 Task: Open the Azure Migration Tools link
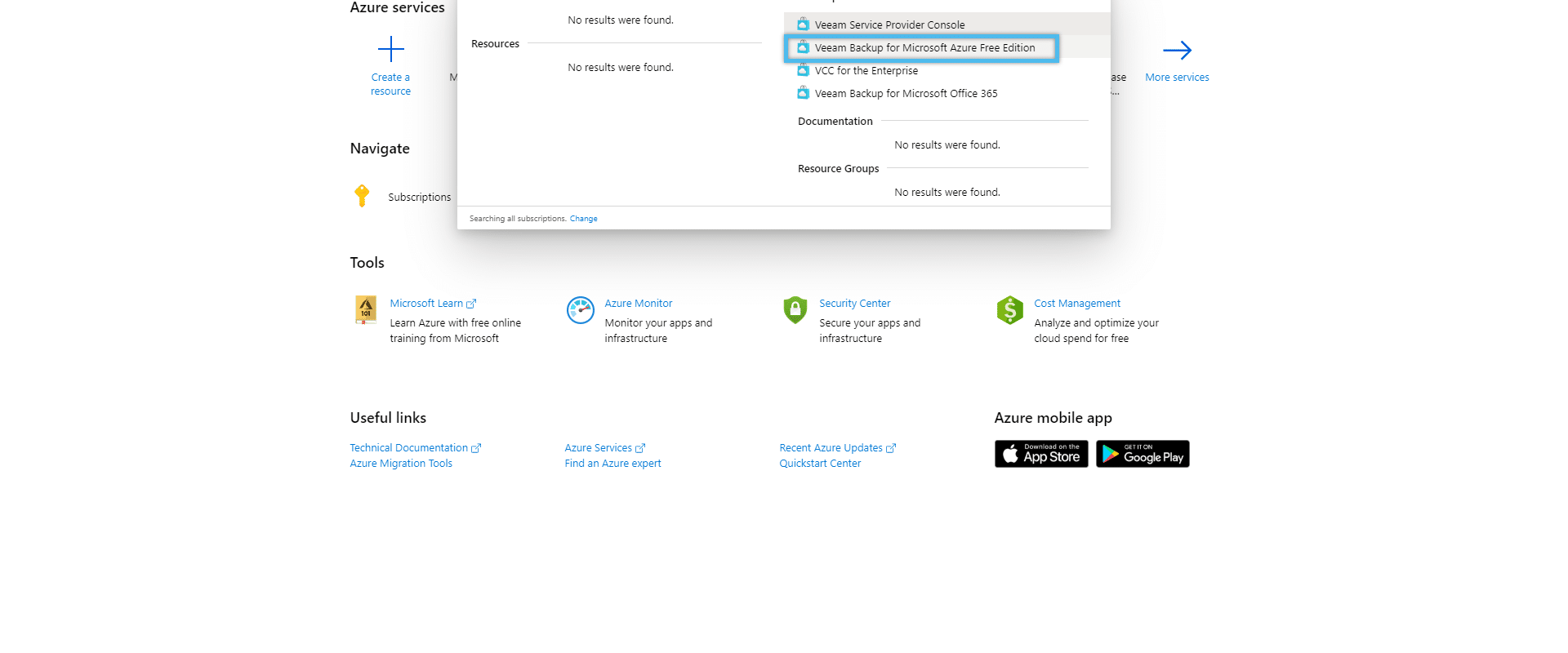point(401,464)
